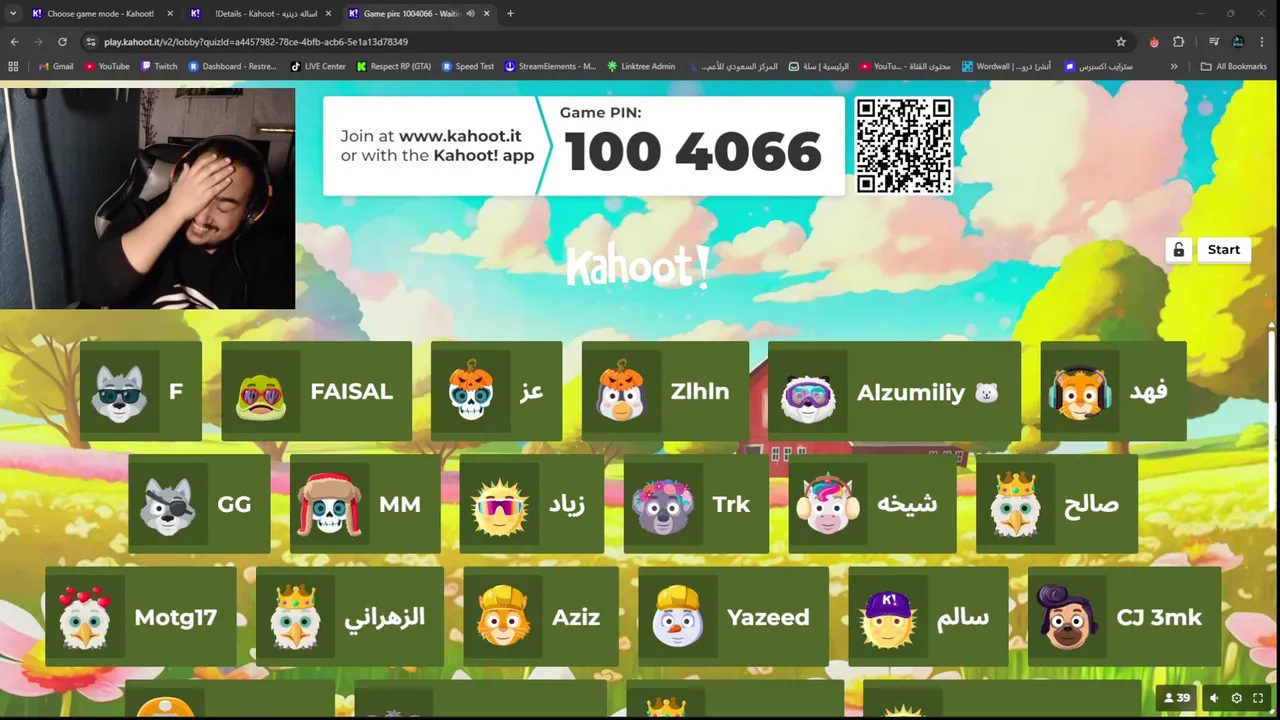Select player CJ 3mk monkey avatar
The image size is (1280, 720).
pos(1067,618)
